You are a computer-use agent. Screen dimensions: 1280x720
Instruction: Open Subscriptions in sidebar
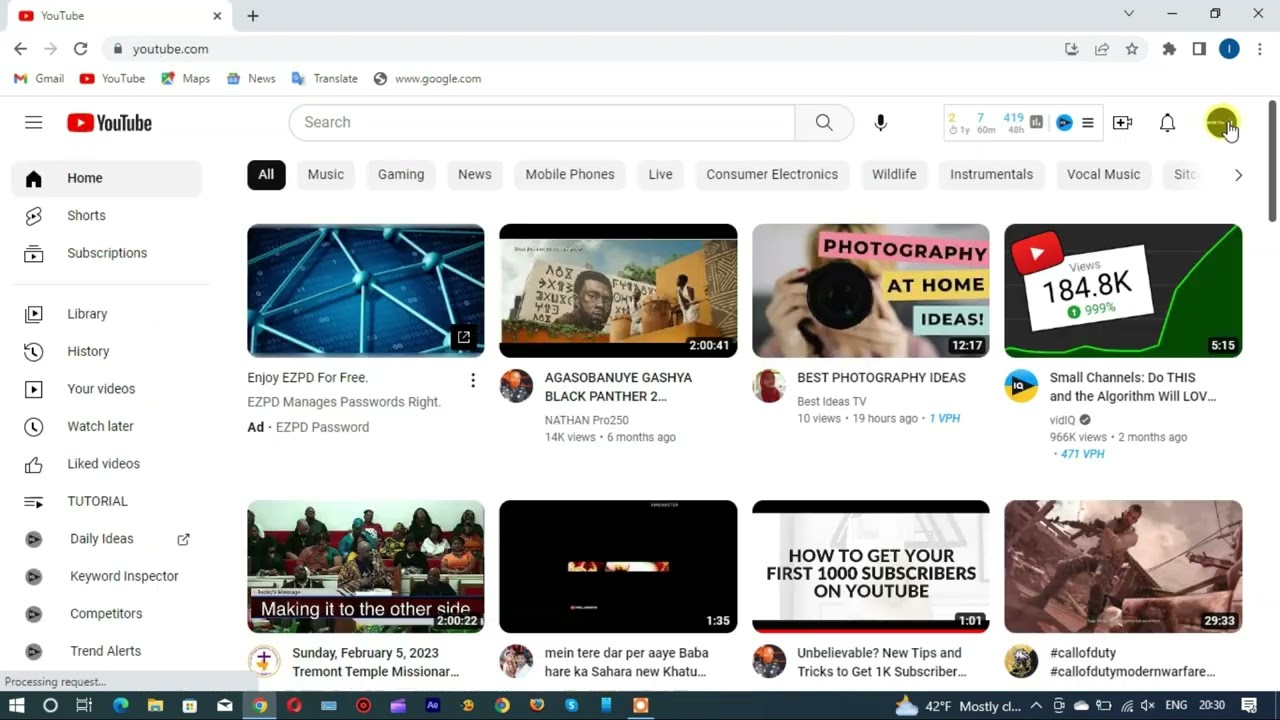coord(107,253)
